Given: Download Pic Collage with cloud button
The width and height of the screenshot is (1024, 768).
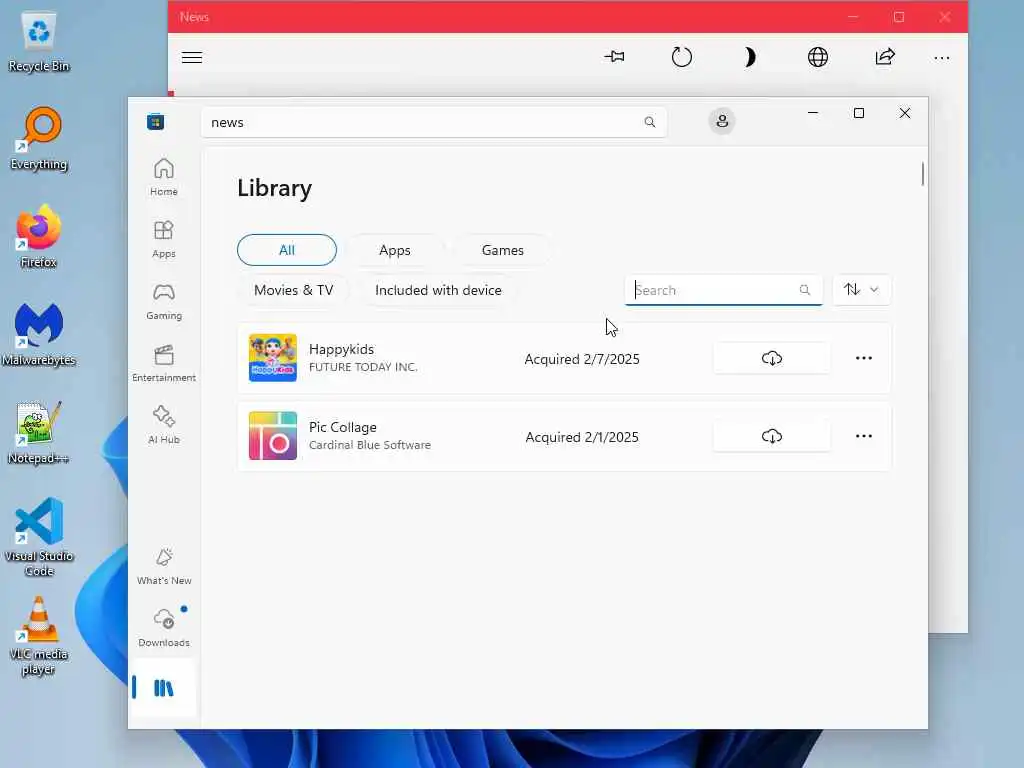Looking at the screenshot, I should click(771, 436).
